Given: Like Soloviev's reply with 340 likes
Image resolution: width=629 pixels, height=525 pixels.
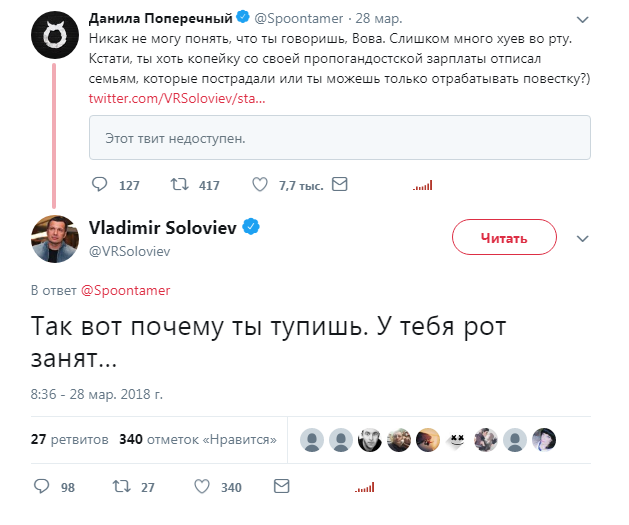Looking at the screenshot, I should pos(201,487).
